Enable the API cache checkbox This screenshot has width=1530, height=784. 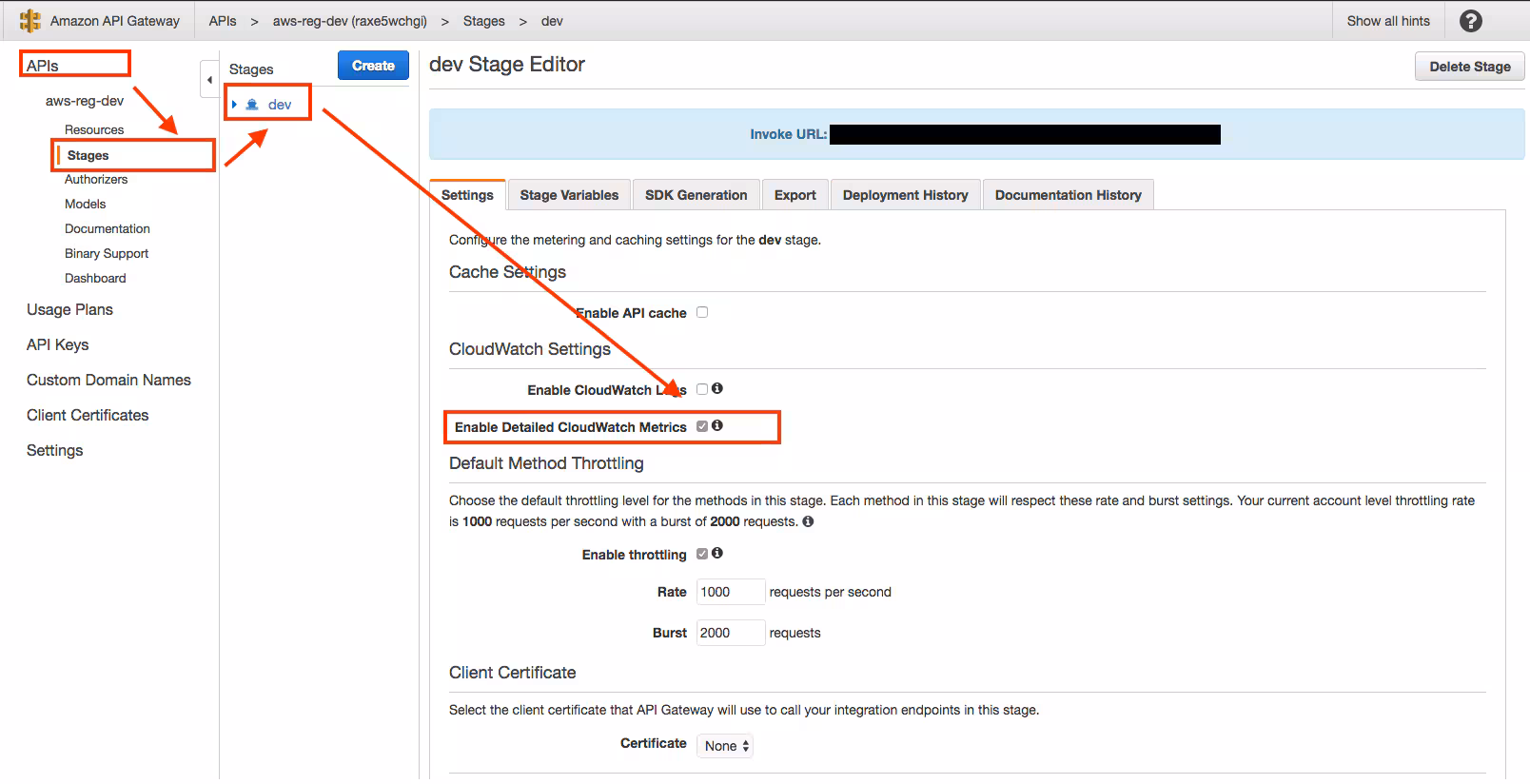coord(702,312)
